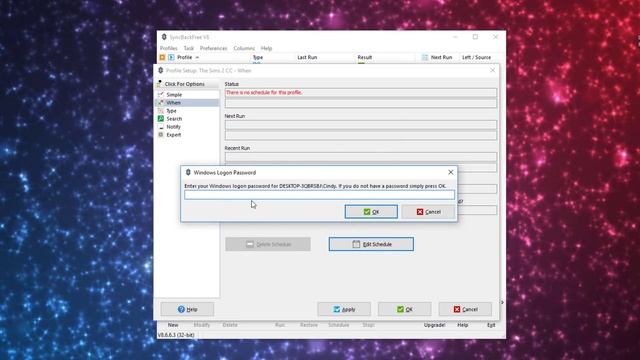The image size is (640, 360).
Task: Click Apply in the Profile Setup window
Action: click(x=344, y=309)
